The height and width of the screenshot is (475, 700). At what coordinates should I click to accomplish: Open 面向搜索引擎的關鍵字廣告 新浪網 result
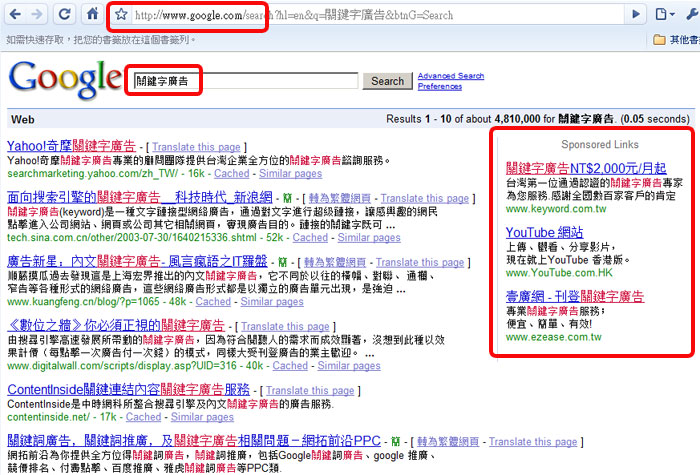point(140,197)
